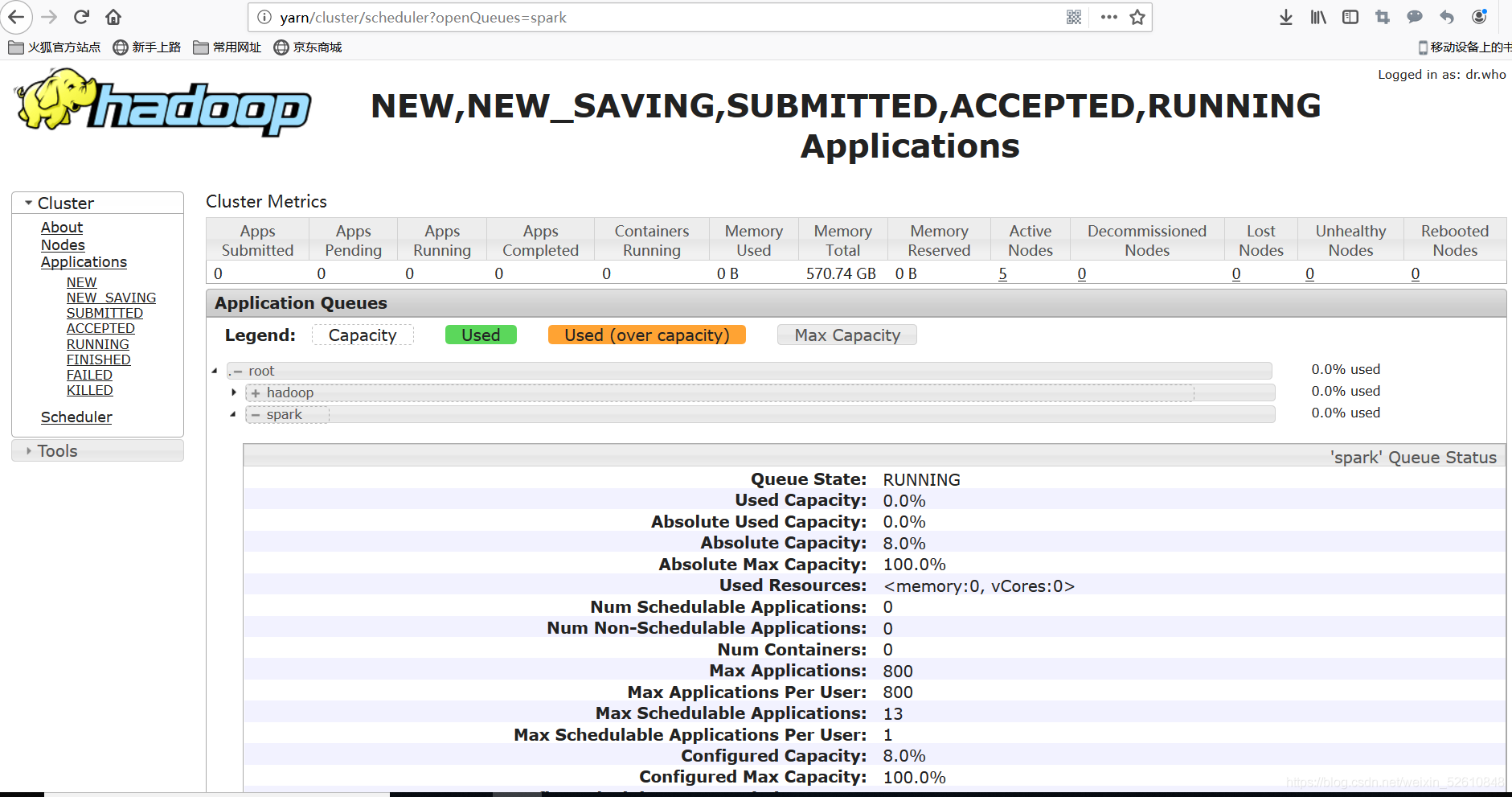Reload the YARN scheduler page
The image size is (1512, 797).
[81, 17]
